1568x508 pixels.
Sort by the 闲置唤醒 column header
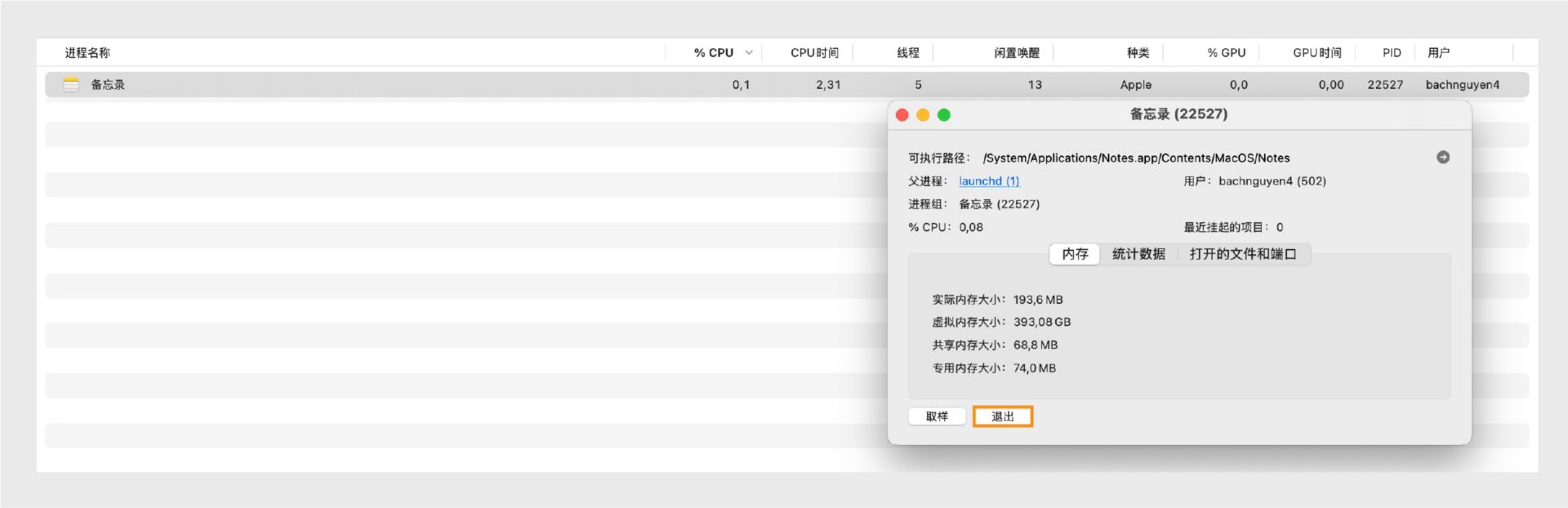point(1016,53)
